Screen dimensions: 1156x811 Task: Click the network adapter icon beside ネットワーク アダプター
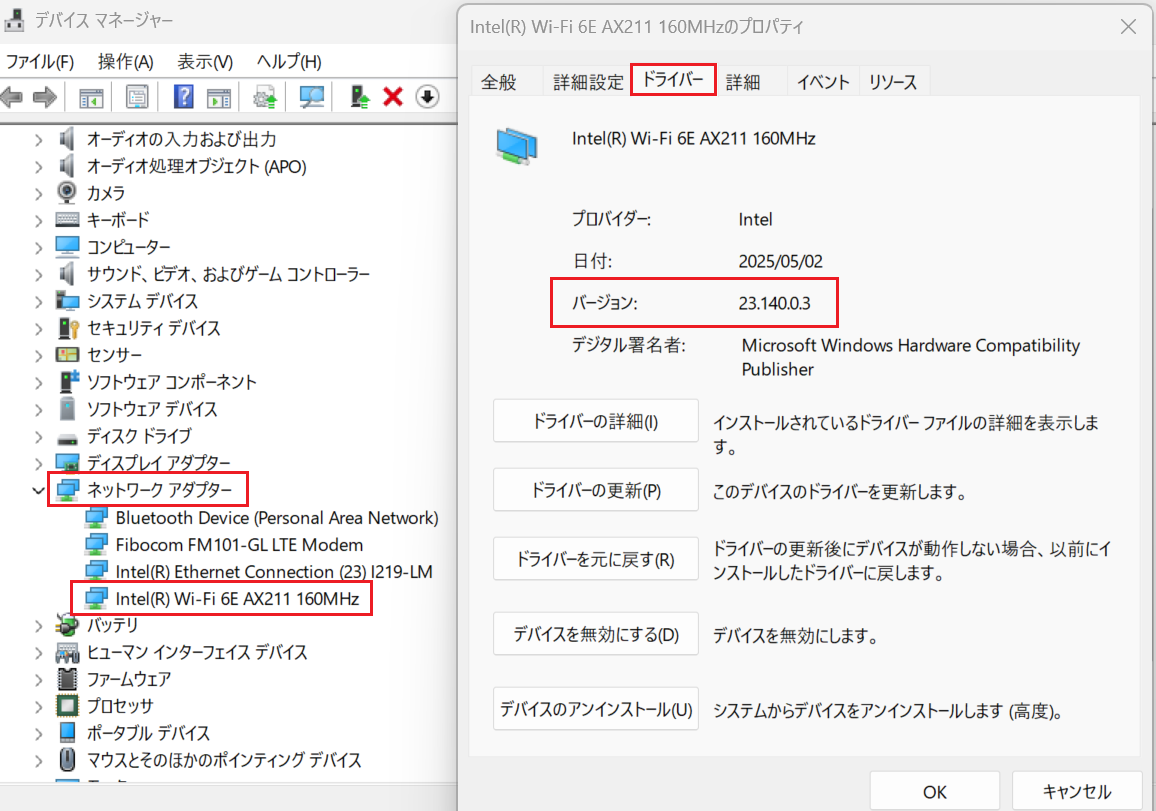[x=67, y=490]
